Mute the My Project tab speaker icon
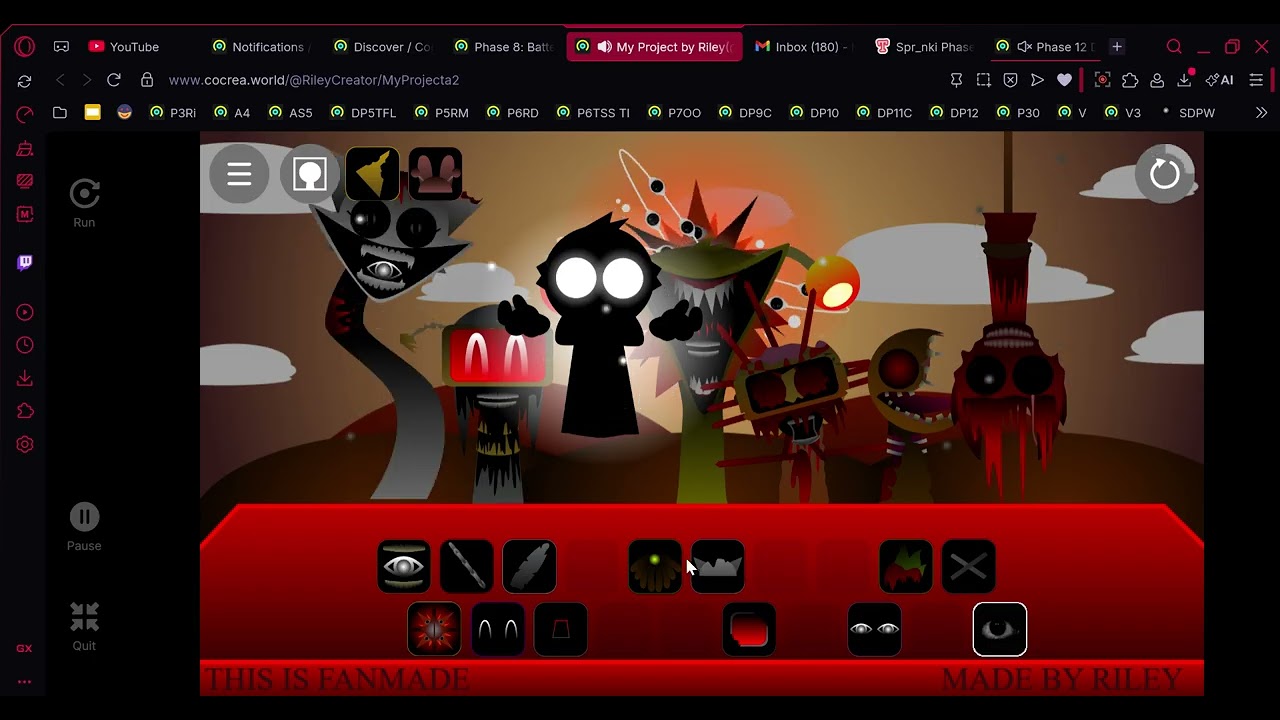The image size is (1280, 720). click(605, 47)
